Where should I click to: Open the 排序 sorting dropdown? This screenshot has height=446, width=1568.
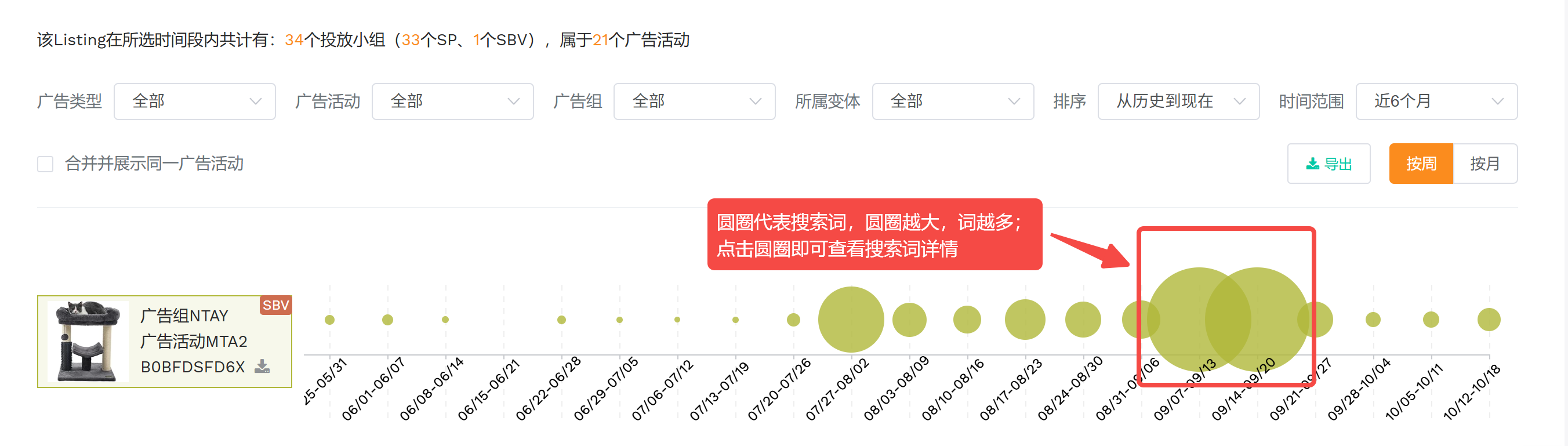click(1178, 101)
